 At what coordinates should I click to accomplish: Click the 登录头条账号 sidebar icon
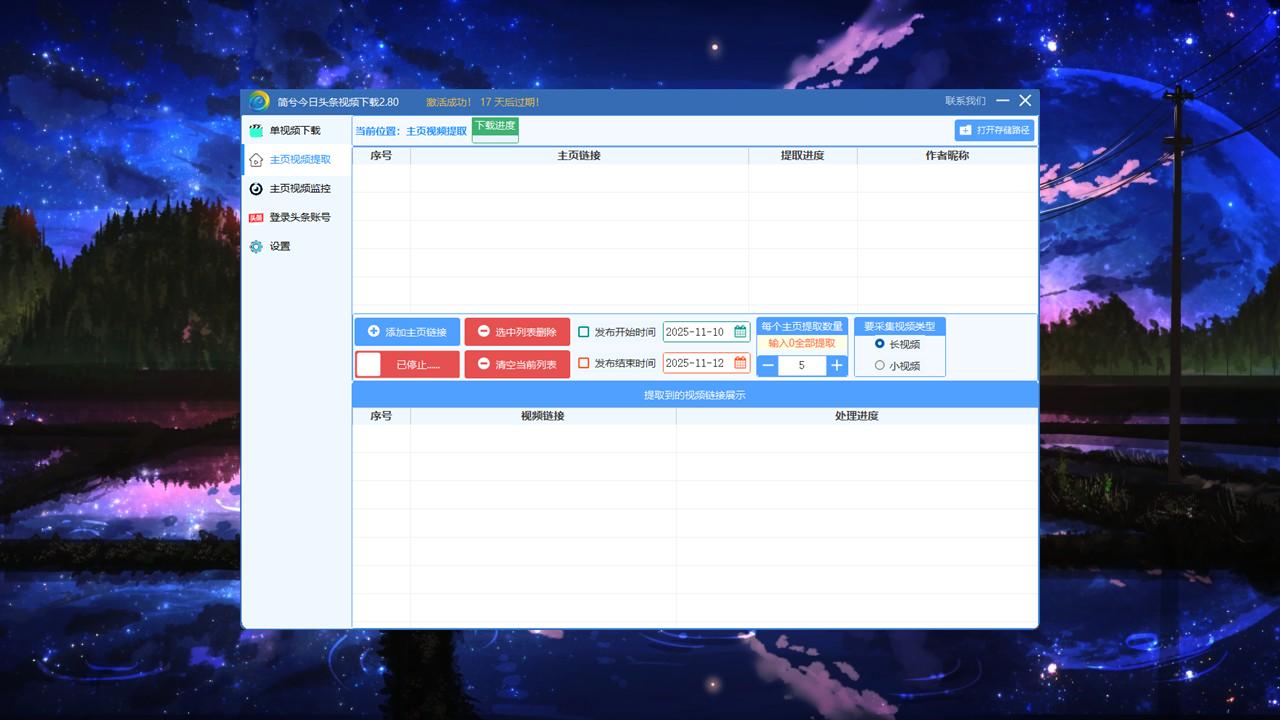coord(256,217)
